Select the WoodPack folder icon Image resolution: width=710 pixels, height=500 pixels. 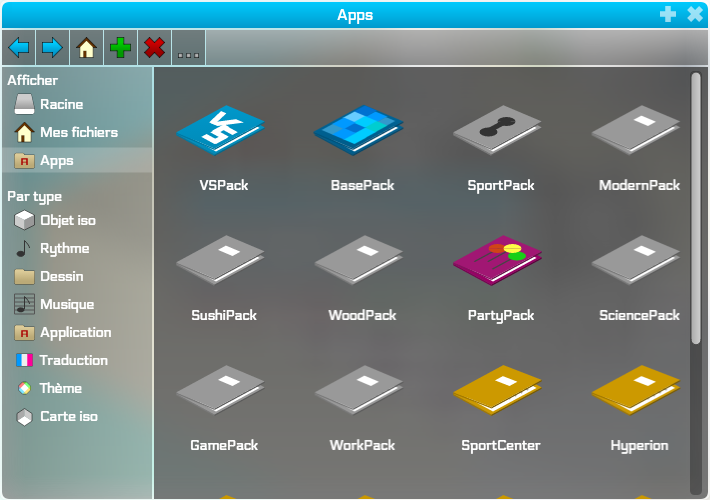point(359,260)
